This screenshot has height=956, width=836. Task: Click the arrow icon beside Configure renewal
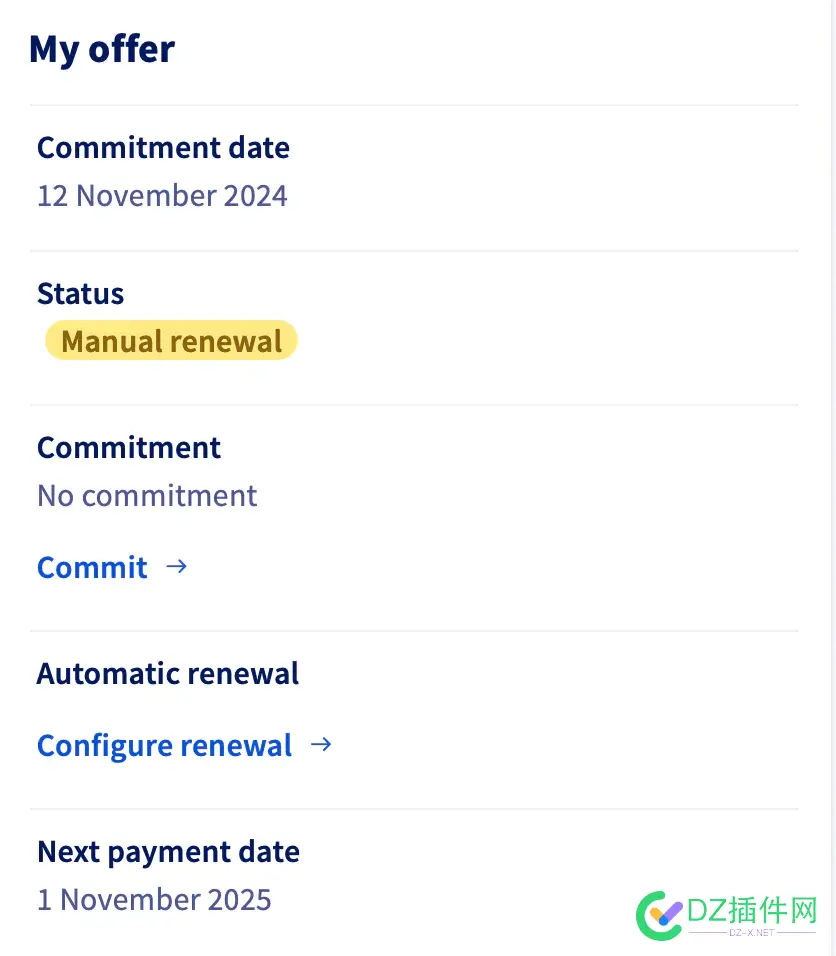click(321, 745)
